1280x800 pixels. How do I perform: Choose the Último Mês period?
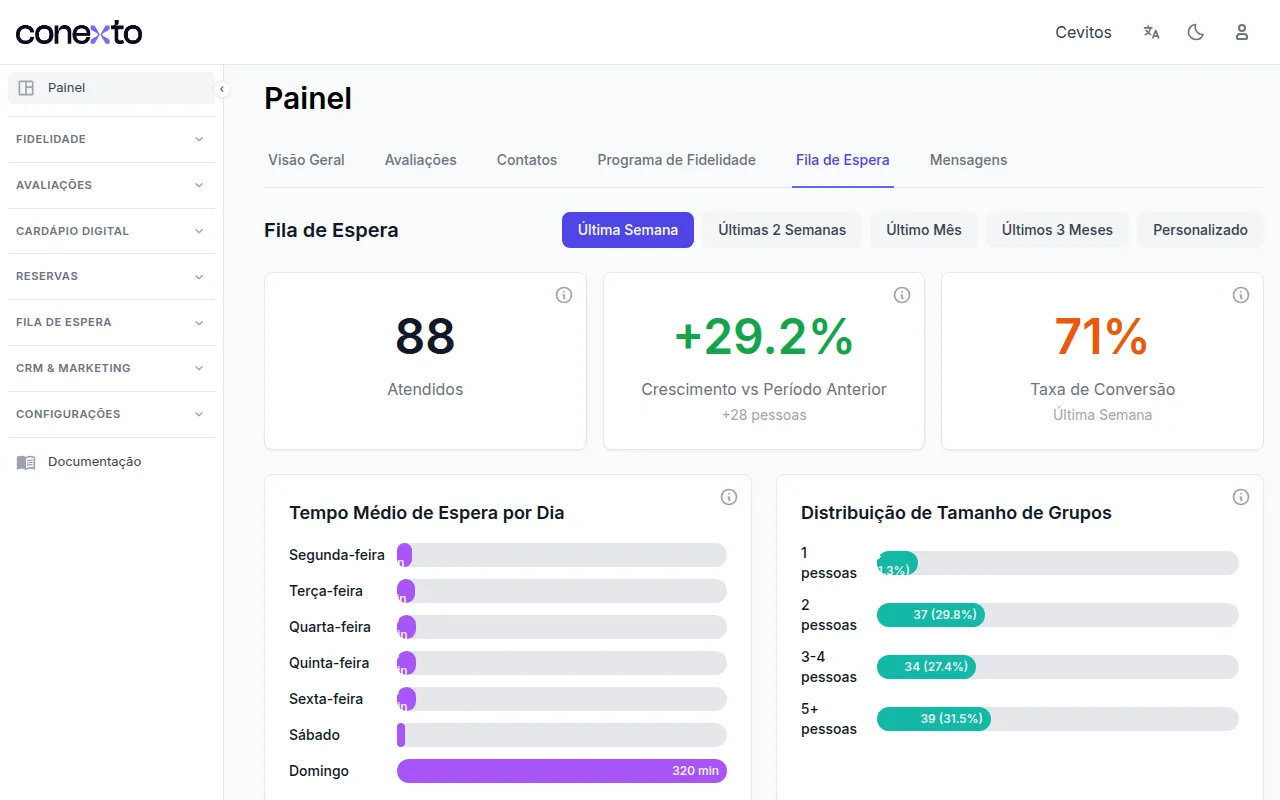point(924,230)
